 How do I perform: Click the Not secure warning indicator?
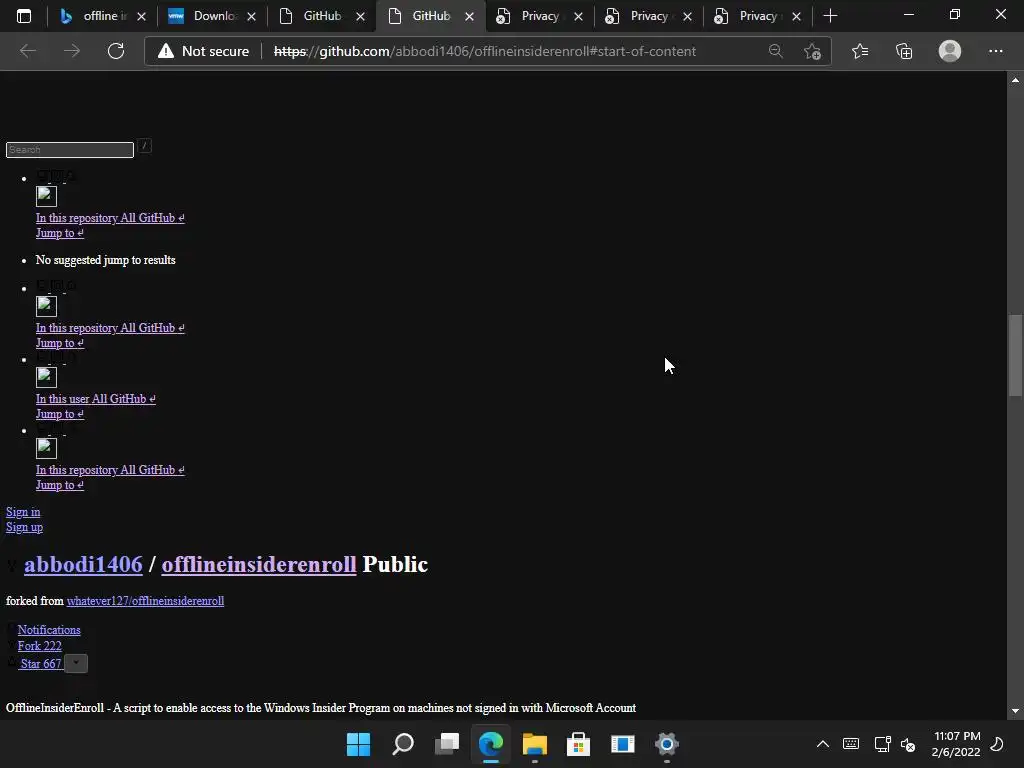pos(203,51)
